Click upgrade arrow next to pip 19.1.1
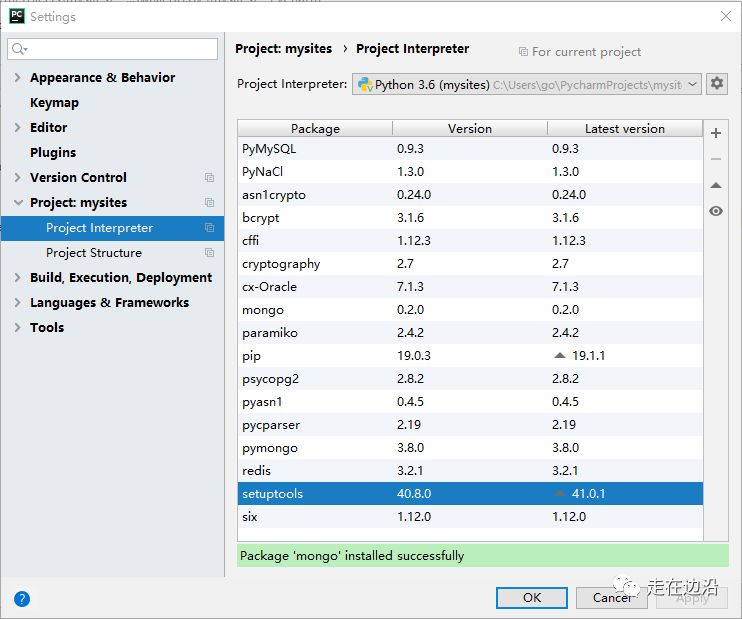Image resolution: width=742 pixels, height=619 pixels. click(560, 355)
